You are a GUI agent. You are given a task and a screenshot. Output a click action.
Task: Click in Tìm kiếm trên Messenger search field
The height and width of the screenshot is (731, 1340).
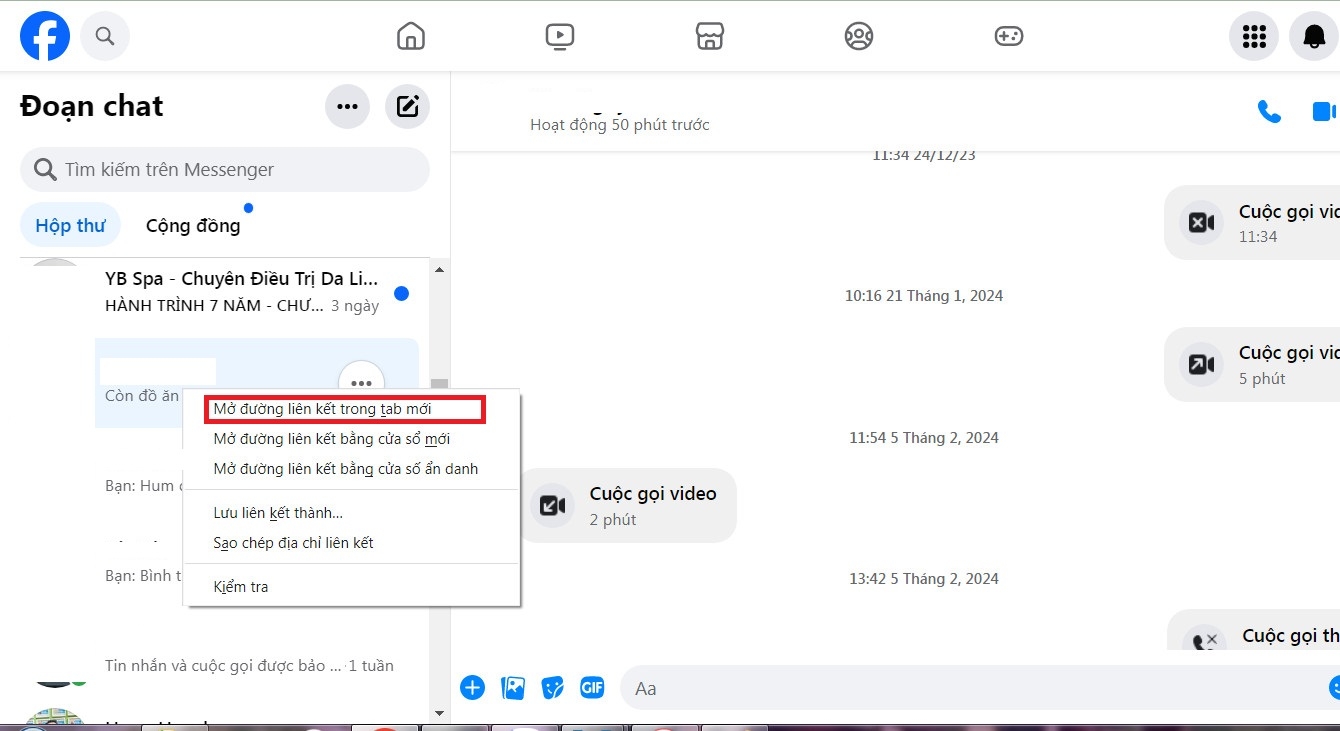click(x=225, y=170)
